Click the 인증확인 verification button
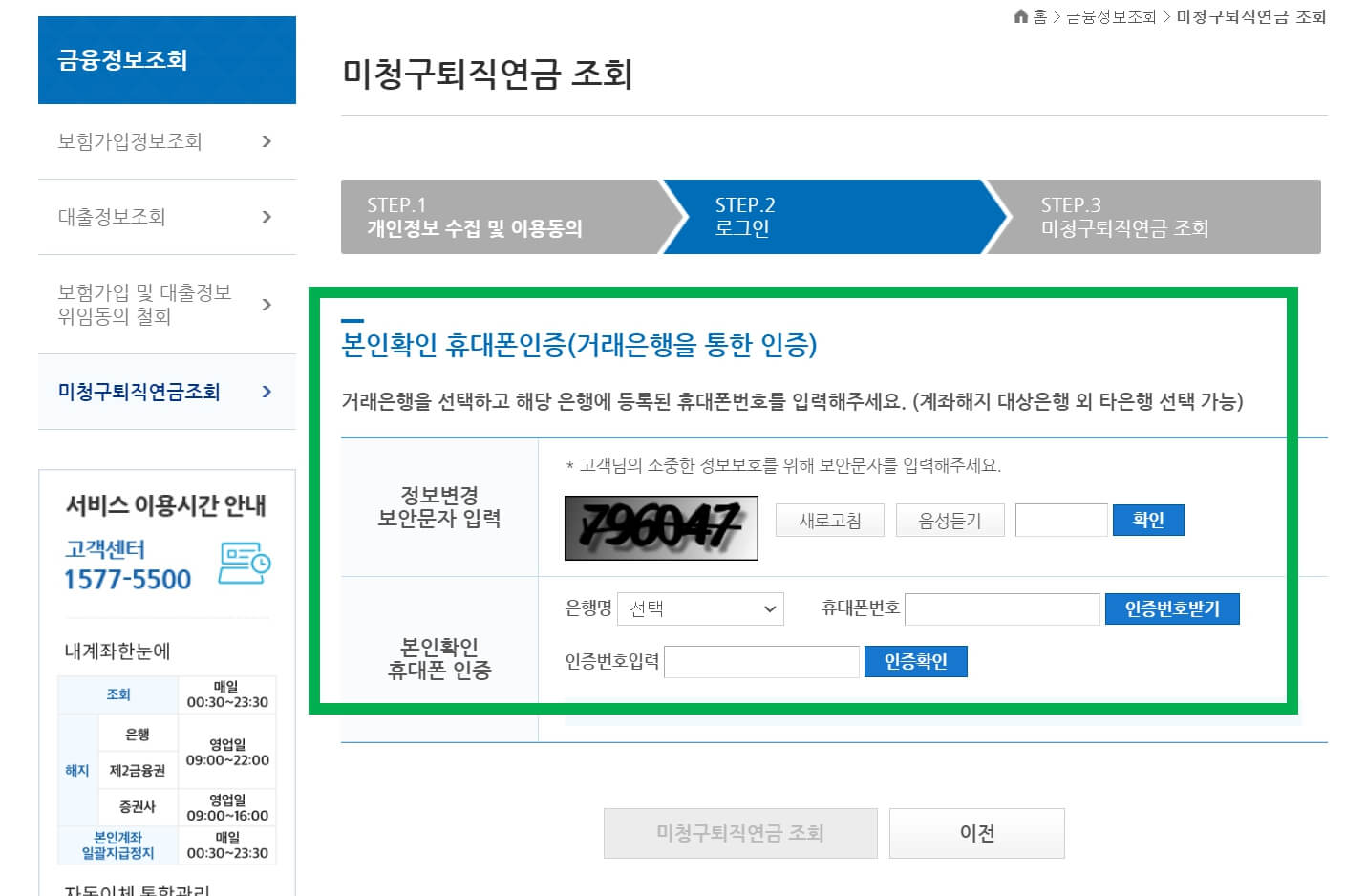 915,661
